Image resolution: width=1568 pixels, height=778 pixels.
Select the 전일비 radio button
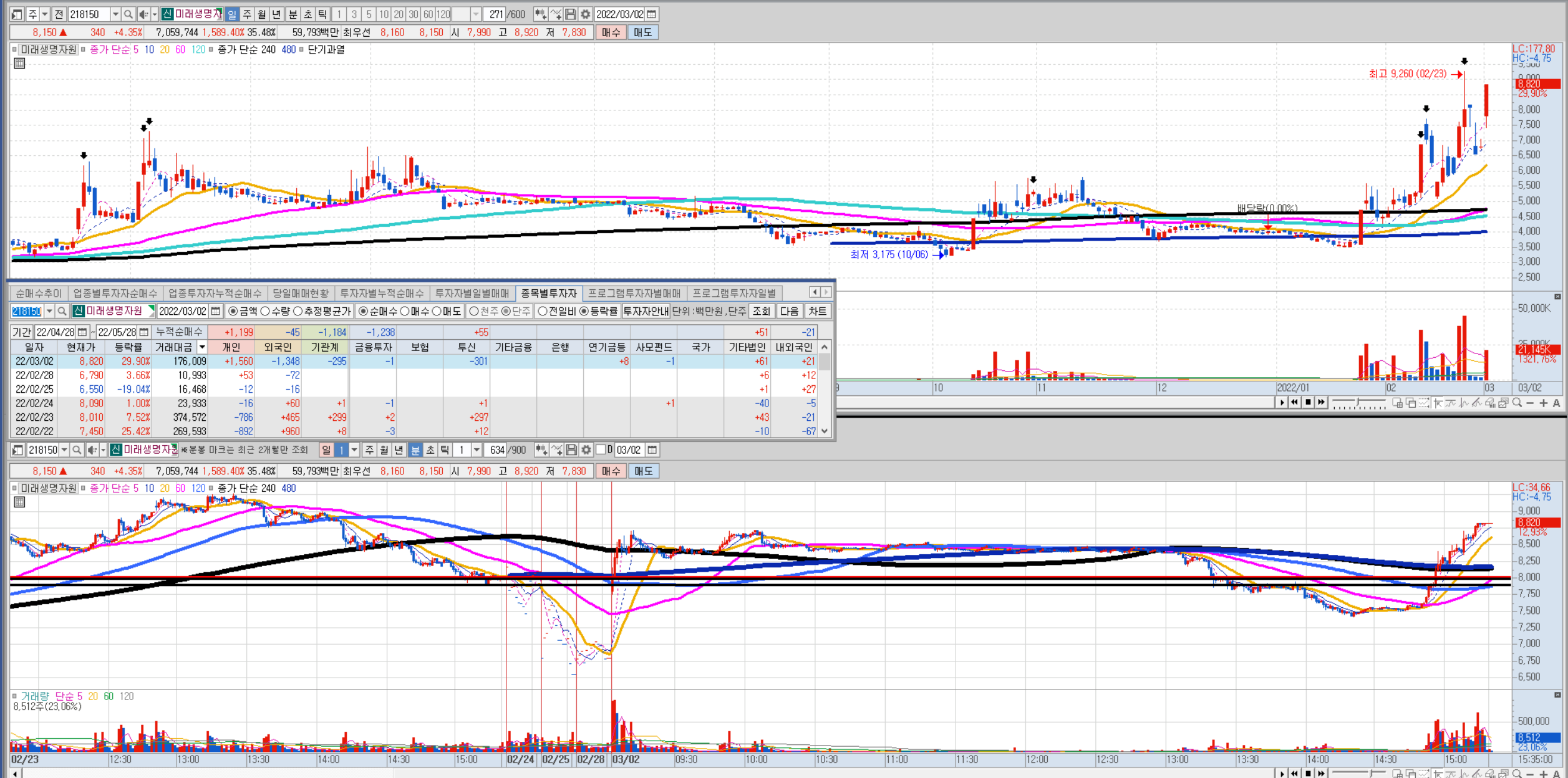click(542, 311)
